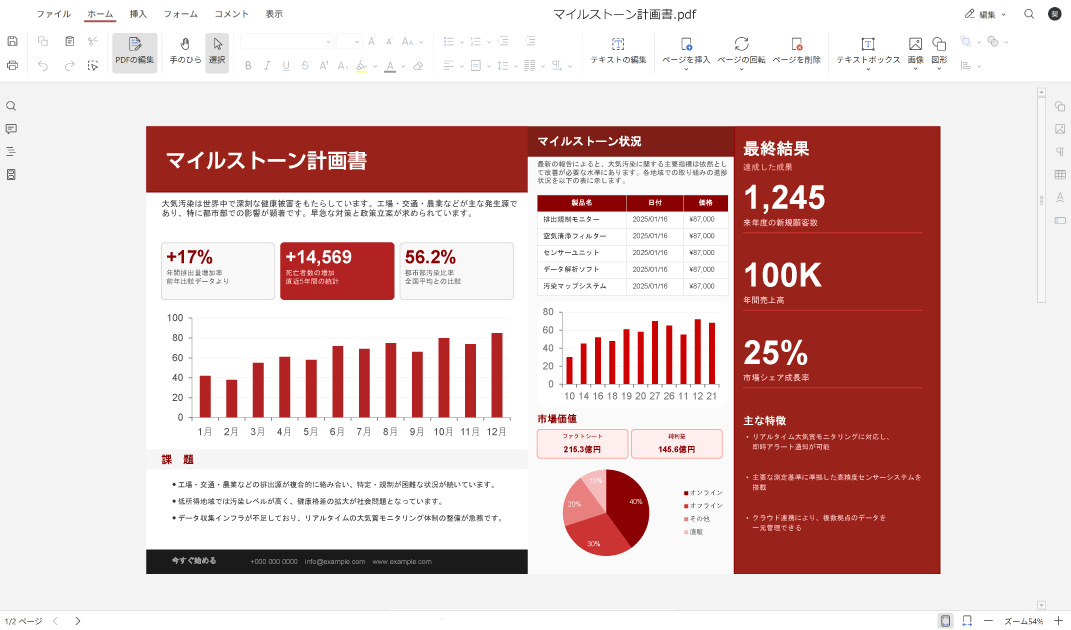Click the Cut scissors icon
1071x630 pixels.
[x=93, y=41]
